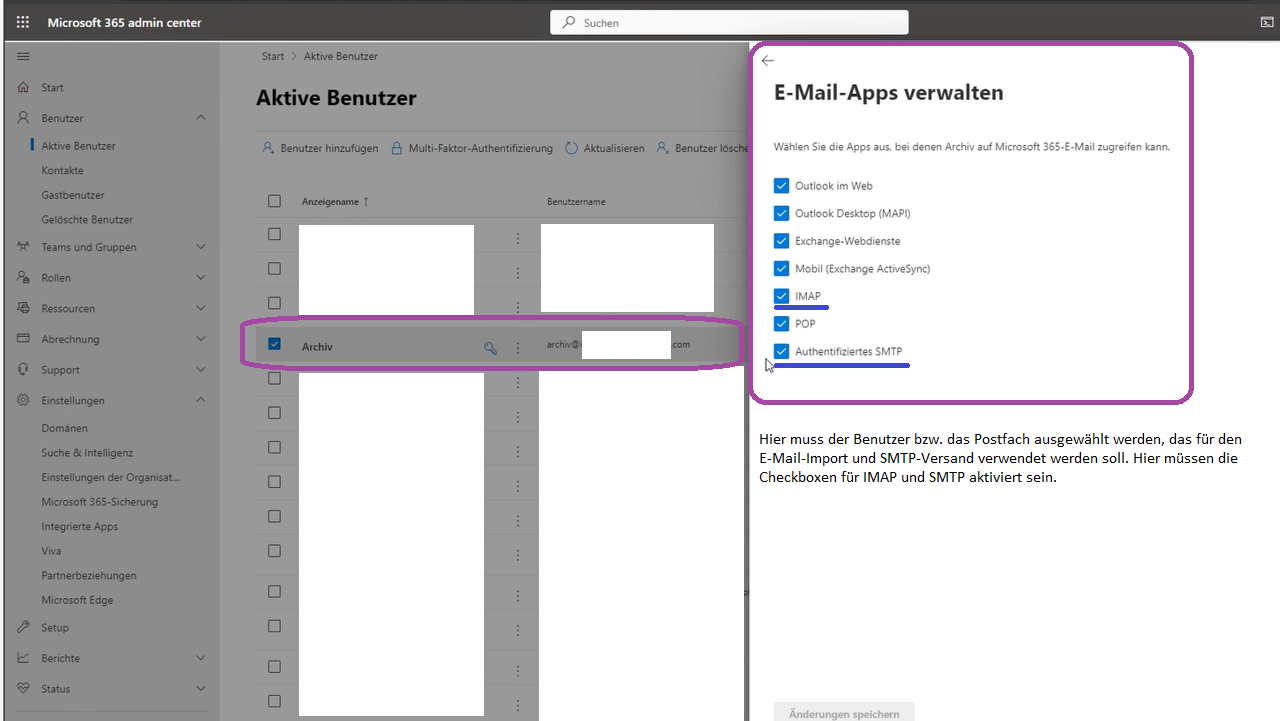Click the Aktive Benutzer breadcrumb link

pyautogui.click(x=341, y=57)
